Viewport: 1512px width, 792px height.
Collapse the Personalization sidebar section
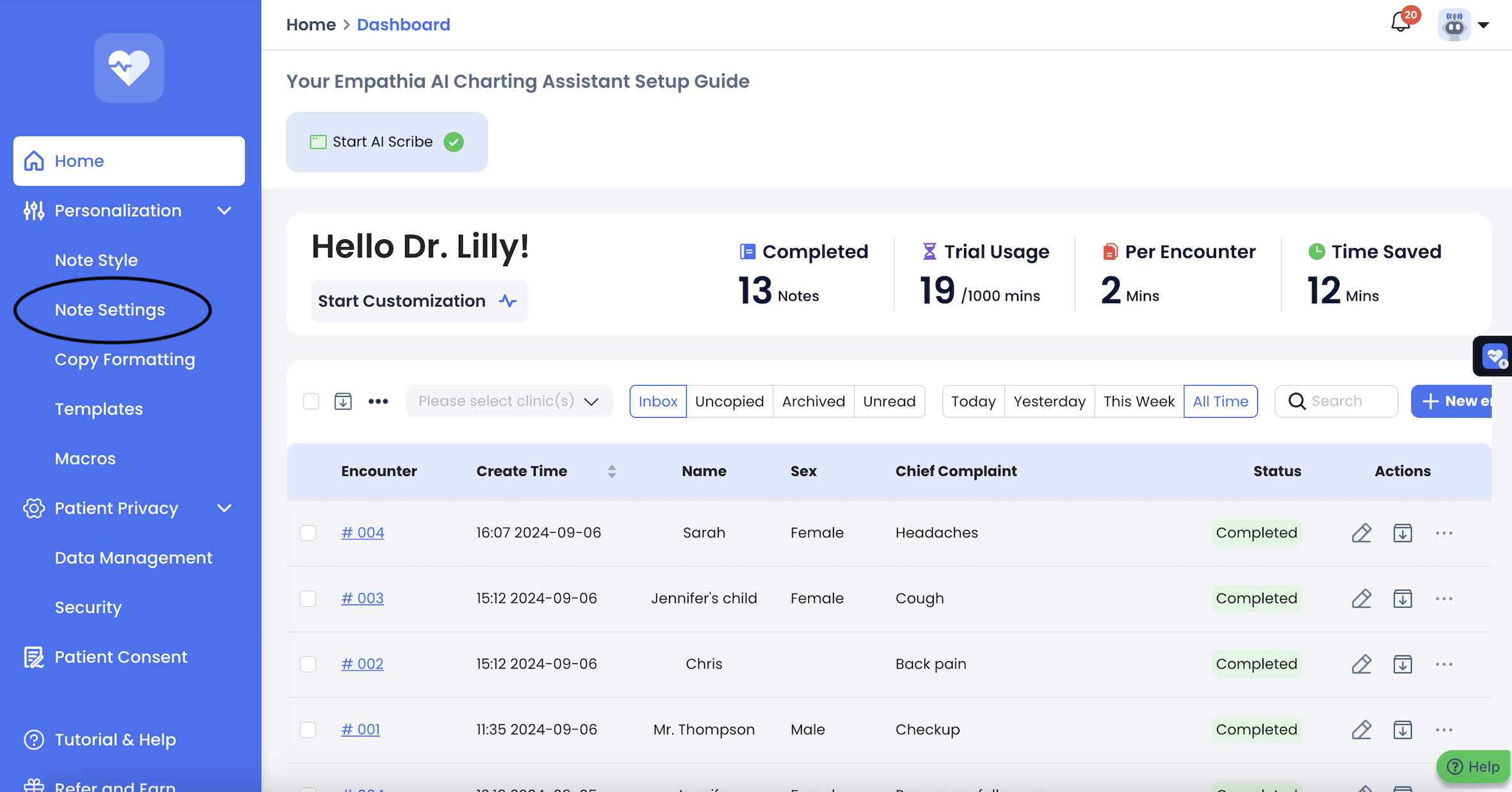pyautogui.click(x=224, y=210)
